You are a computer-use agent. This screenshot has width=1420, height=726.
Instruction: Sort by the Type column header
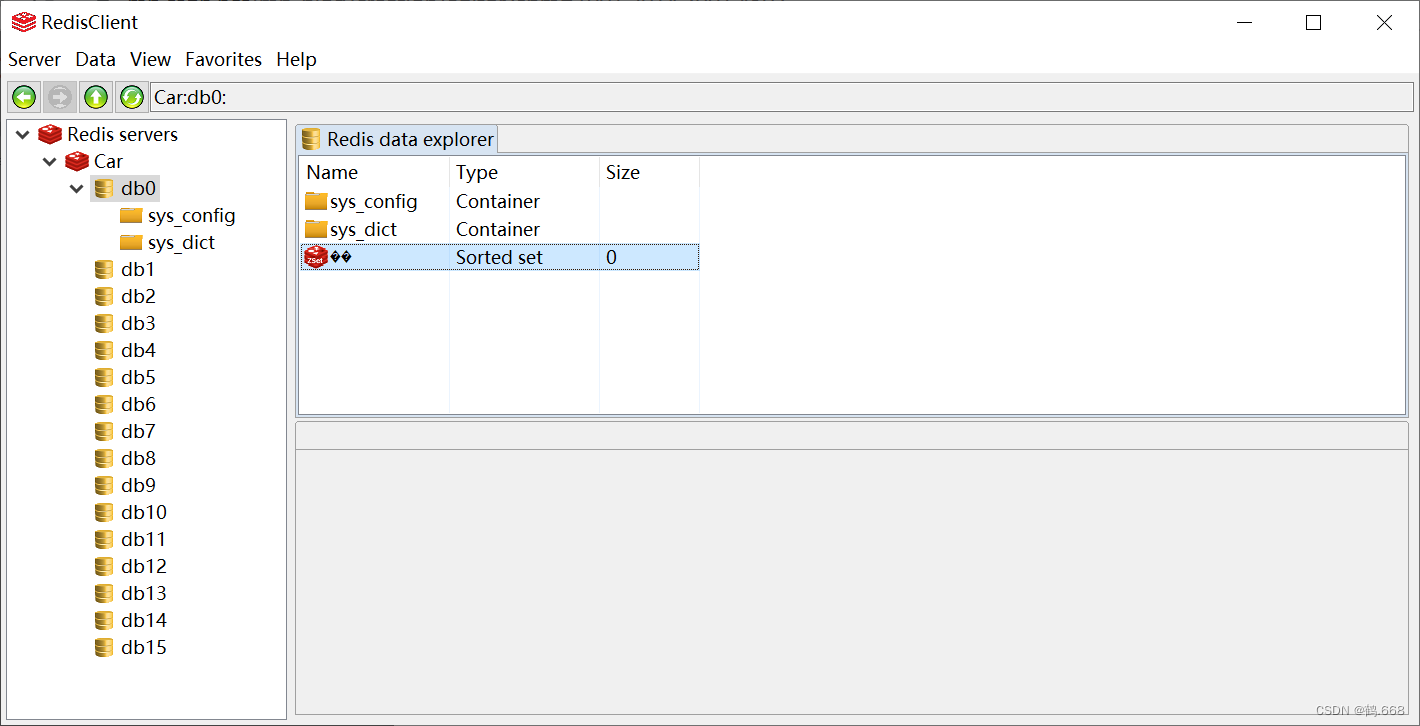coord(524,172)
